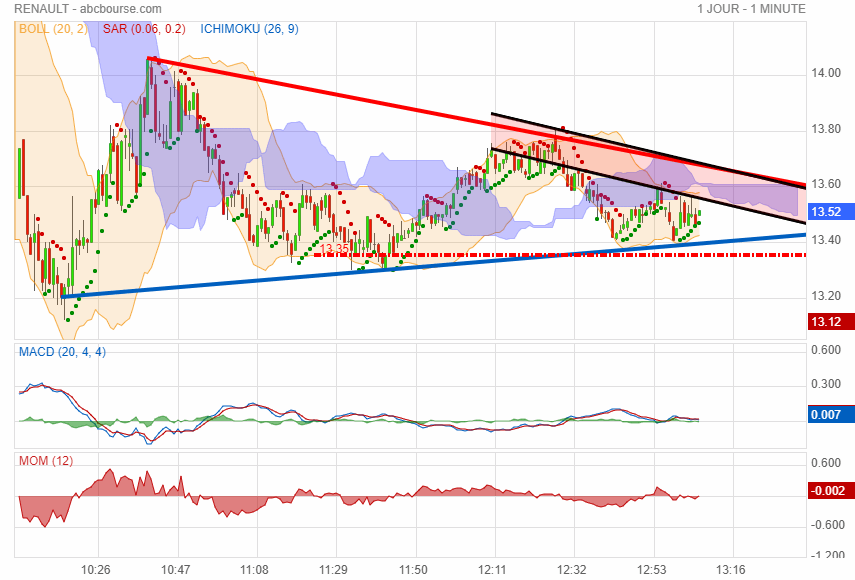Click the 12:53 time axis label
Image resolution: width=855 pixels, height=580 pixels.
652,570
